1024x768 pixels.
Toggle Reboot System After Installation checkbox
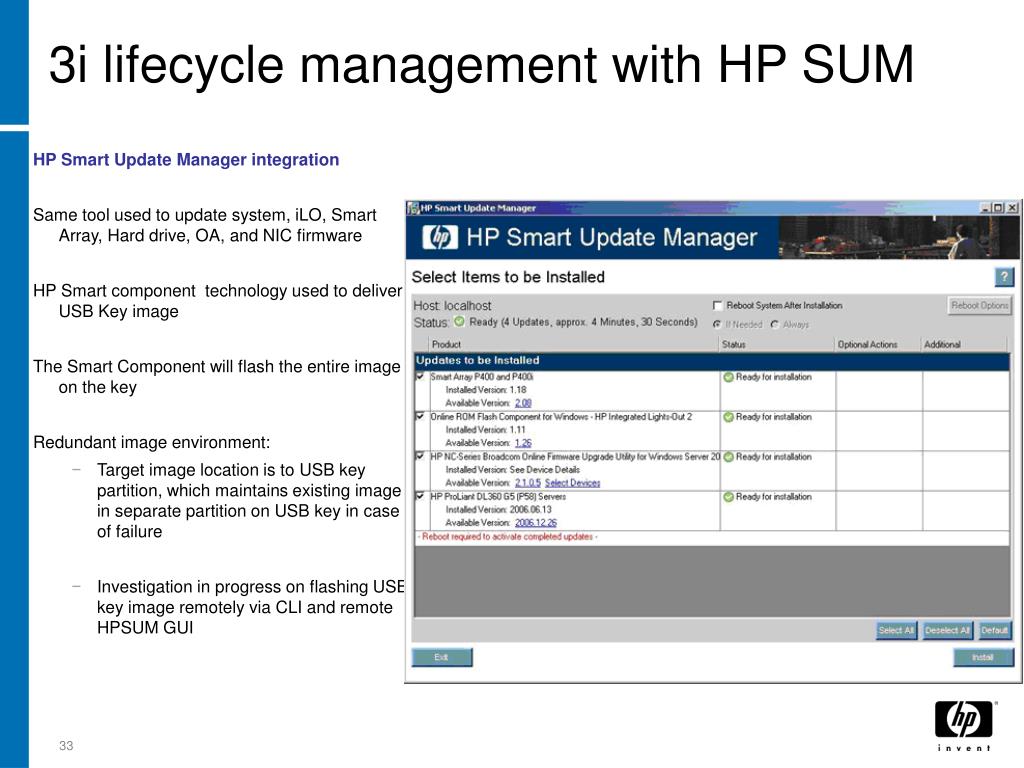[x=717, y=305]
